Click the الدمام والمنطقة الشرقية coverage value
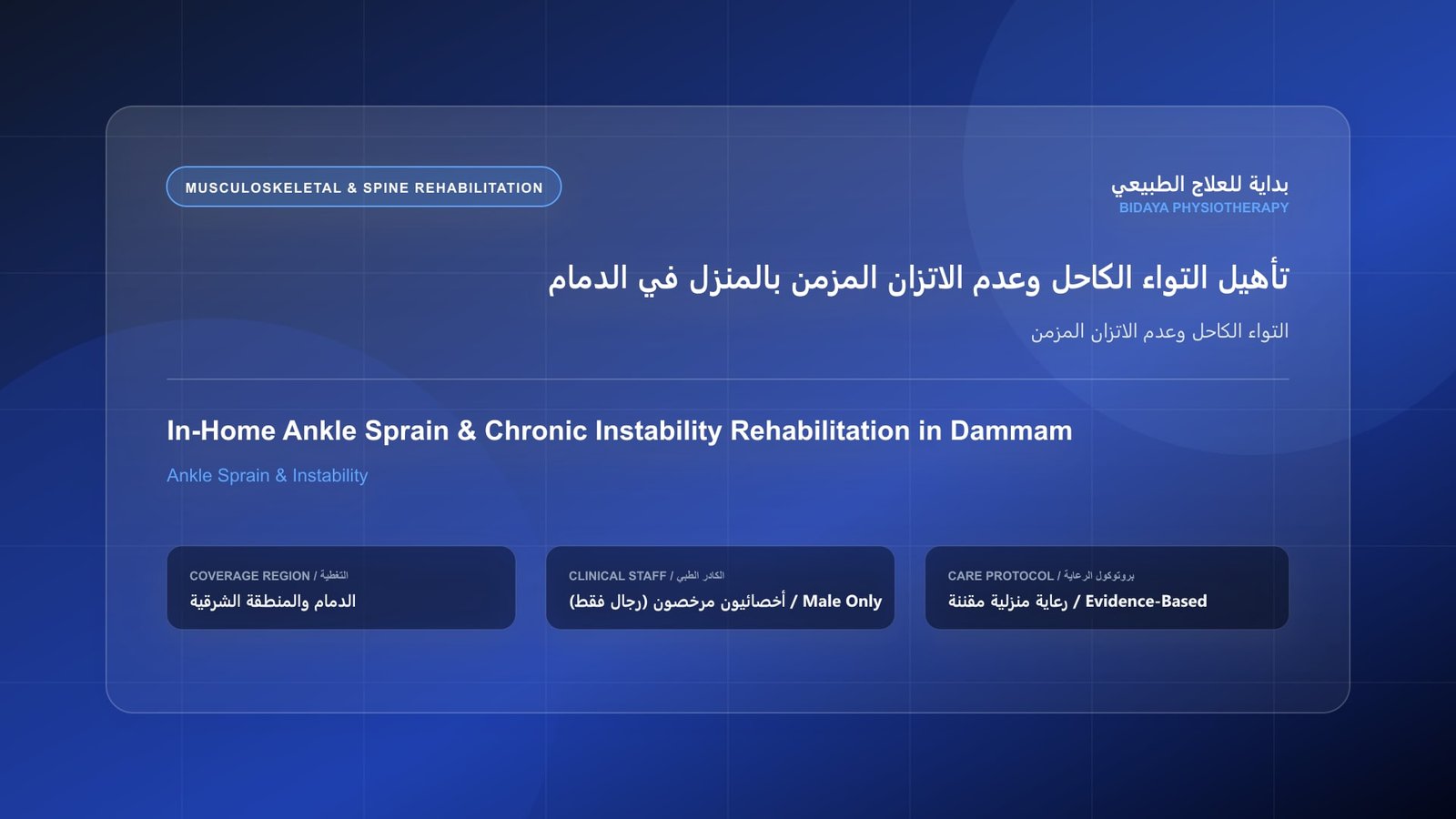1456x819 pixels. tap(273, 602)
